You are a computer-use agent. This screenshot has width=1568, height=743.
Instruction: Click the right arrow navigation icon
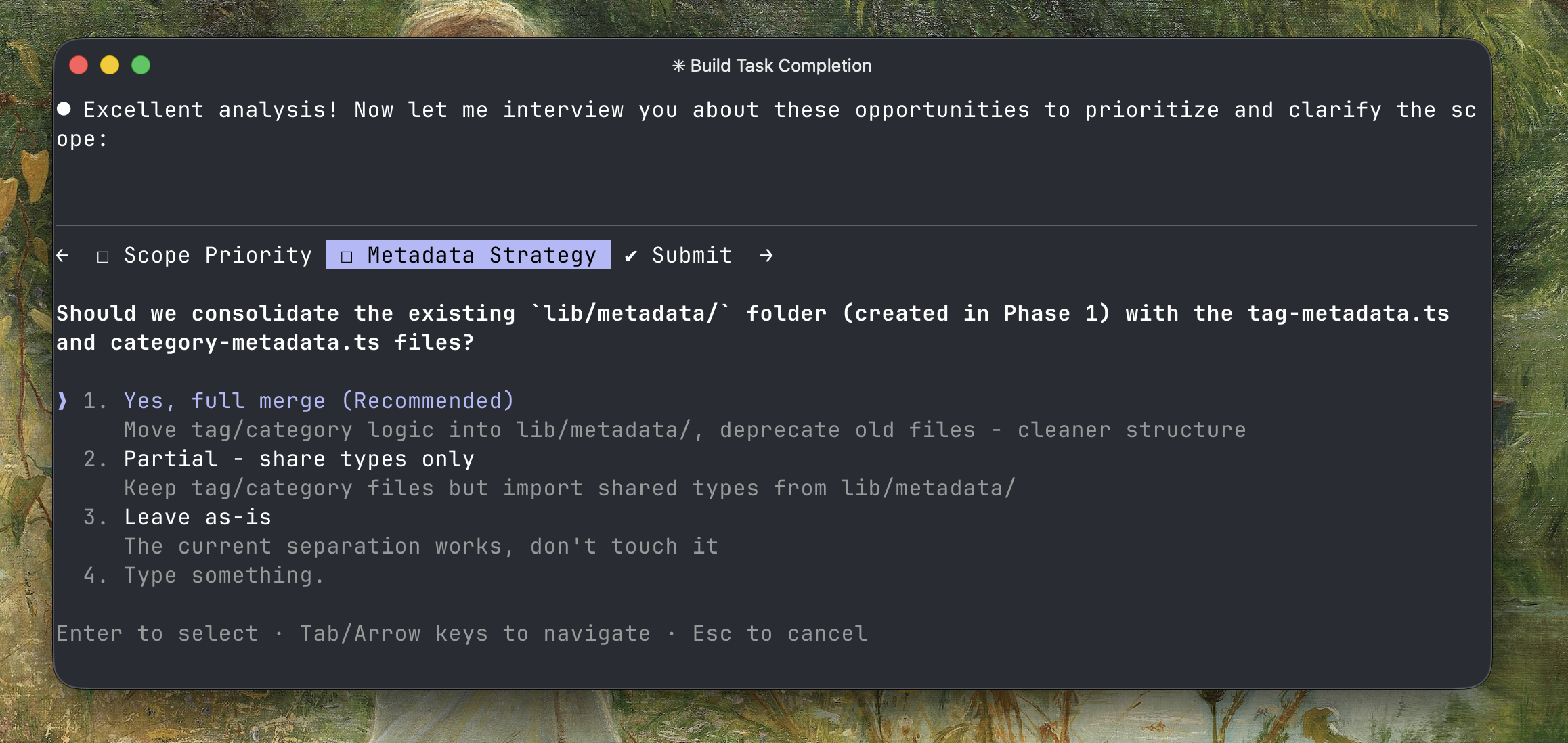click(766, 255)
